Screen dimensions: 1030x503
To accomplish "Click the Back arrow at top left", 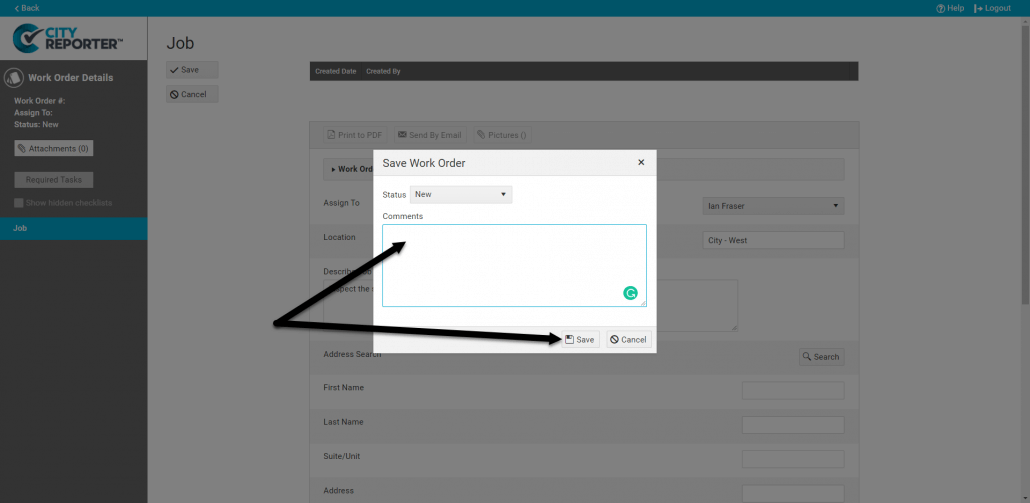I will pyautogui.click(x=27, y=8).
